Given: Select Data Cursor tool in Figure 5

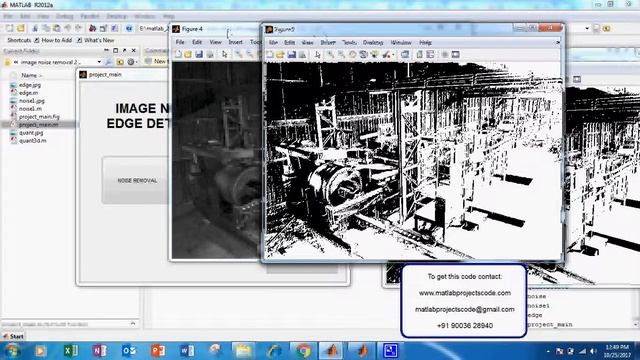Looking at the screenshot, I should [374, 54].
